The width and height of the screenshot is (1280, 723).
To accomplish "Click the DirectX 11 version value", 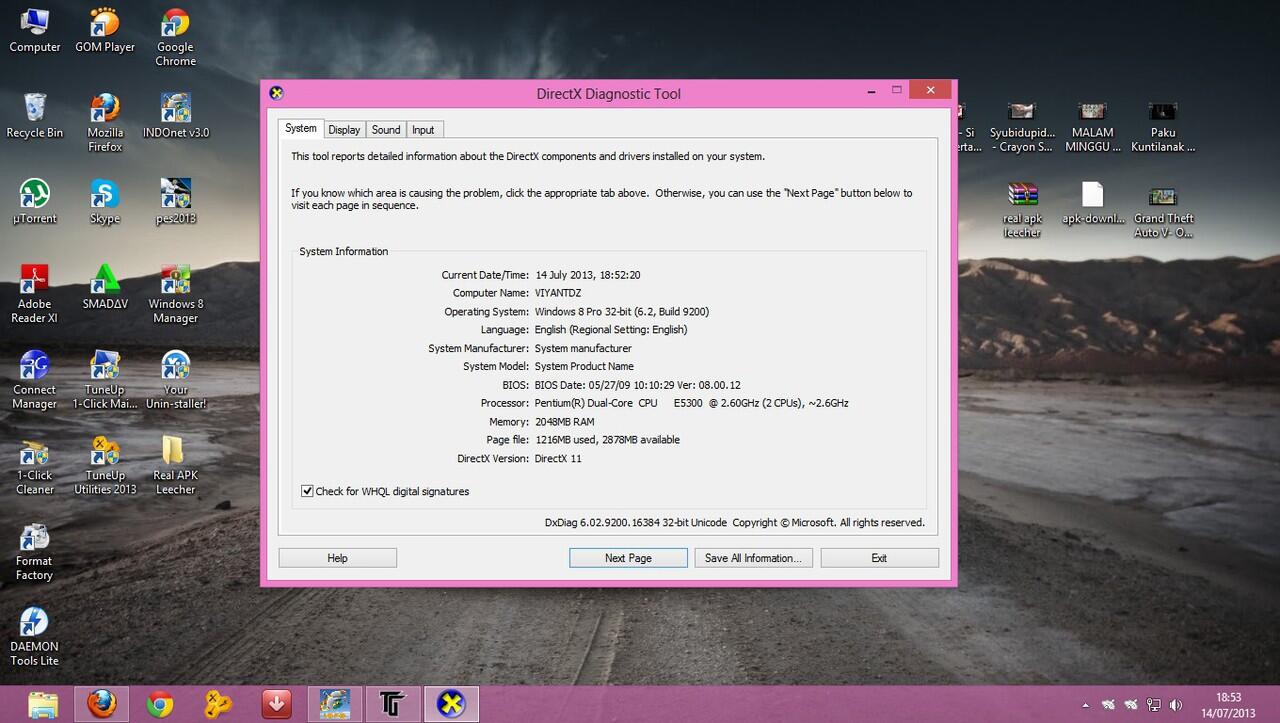I will pos(558,458).
